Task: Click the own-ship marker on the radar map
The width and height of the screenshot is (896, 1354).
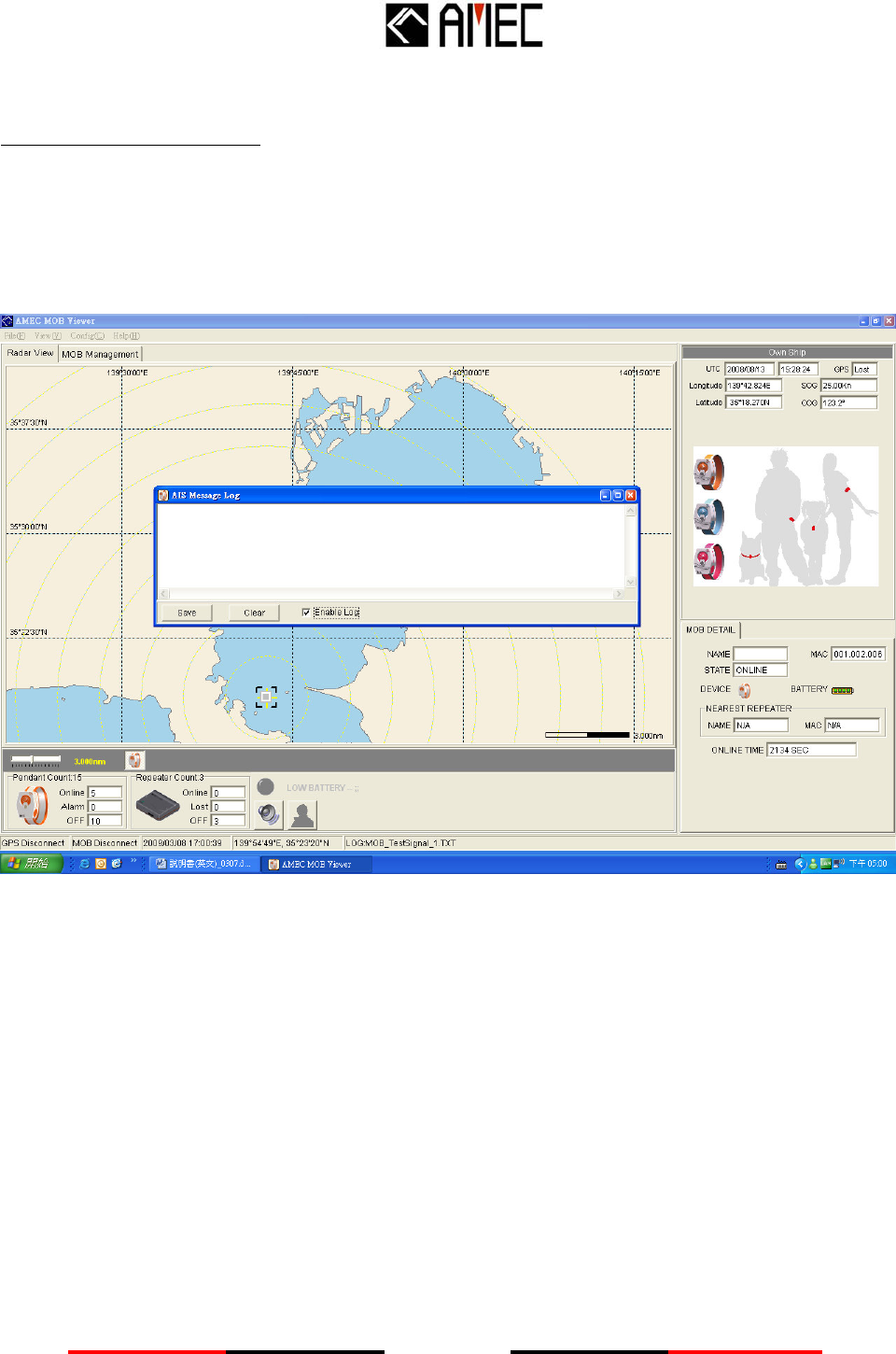Action: coord(266,697)
